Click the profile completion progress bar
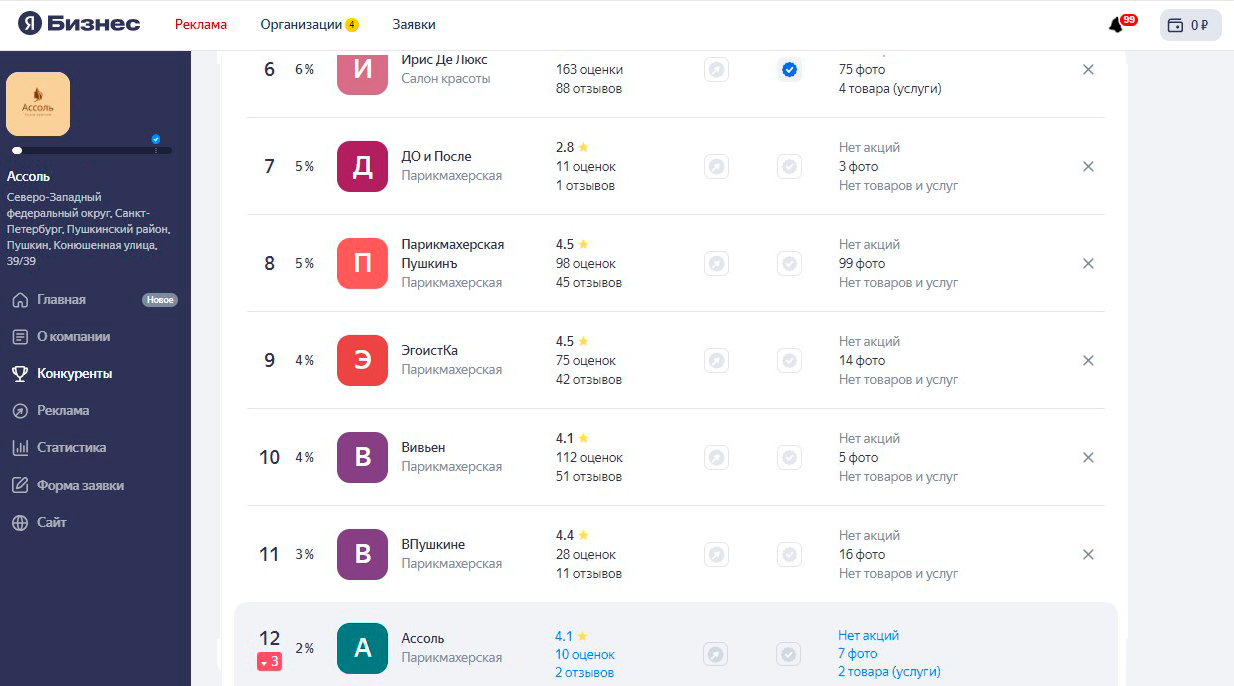Image resolution: width=1234 pixels, height=686 pixels. click(91, 150)
